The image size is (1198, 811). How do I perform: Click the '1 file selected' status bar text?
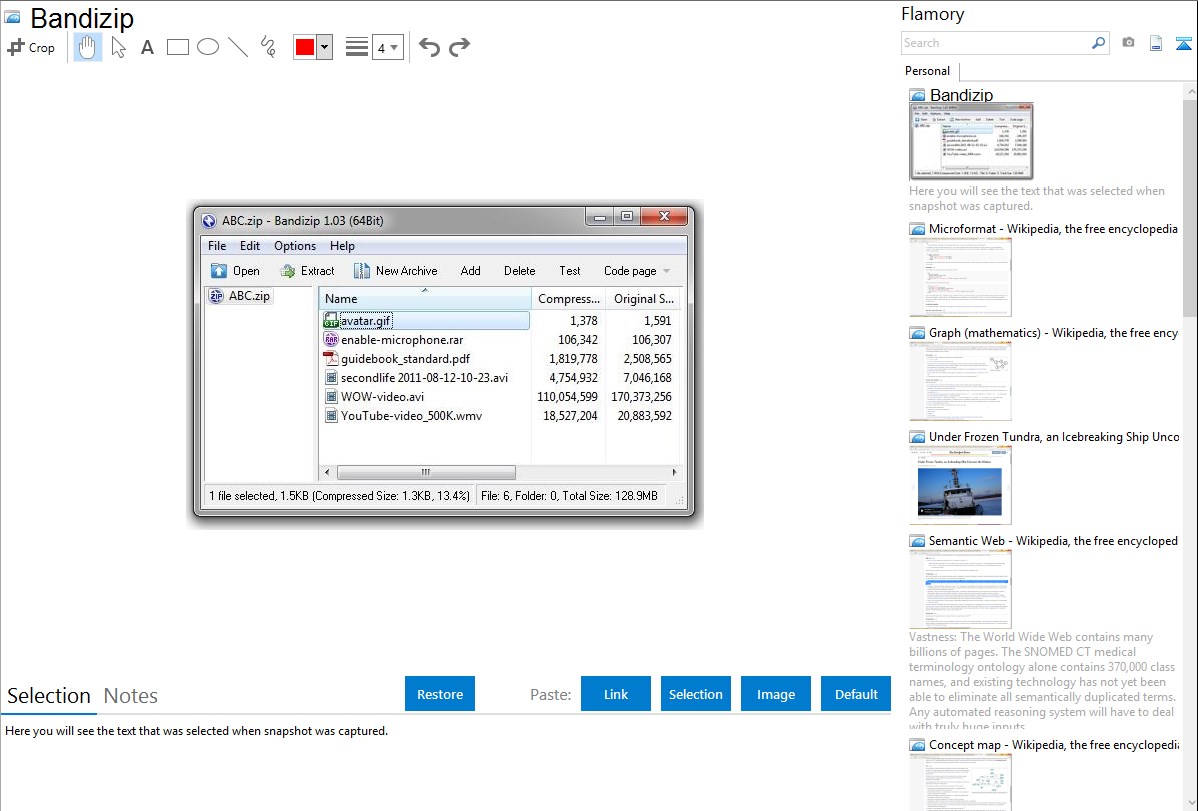(339, 496)
